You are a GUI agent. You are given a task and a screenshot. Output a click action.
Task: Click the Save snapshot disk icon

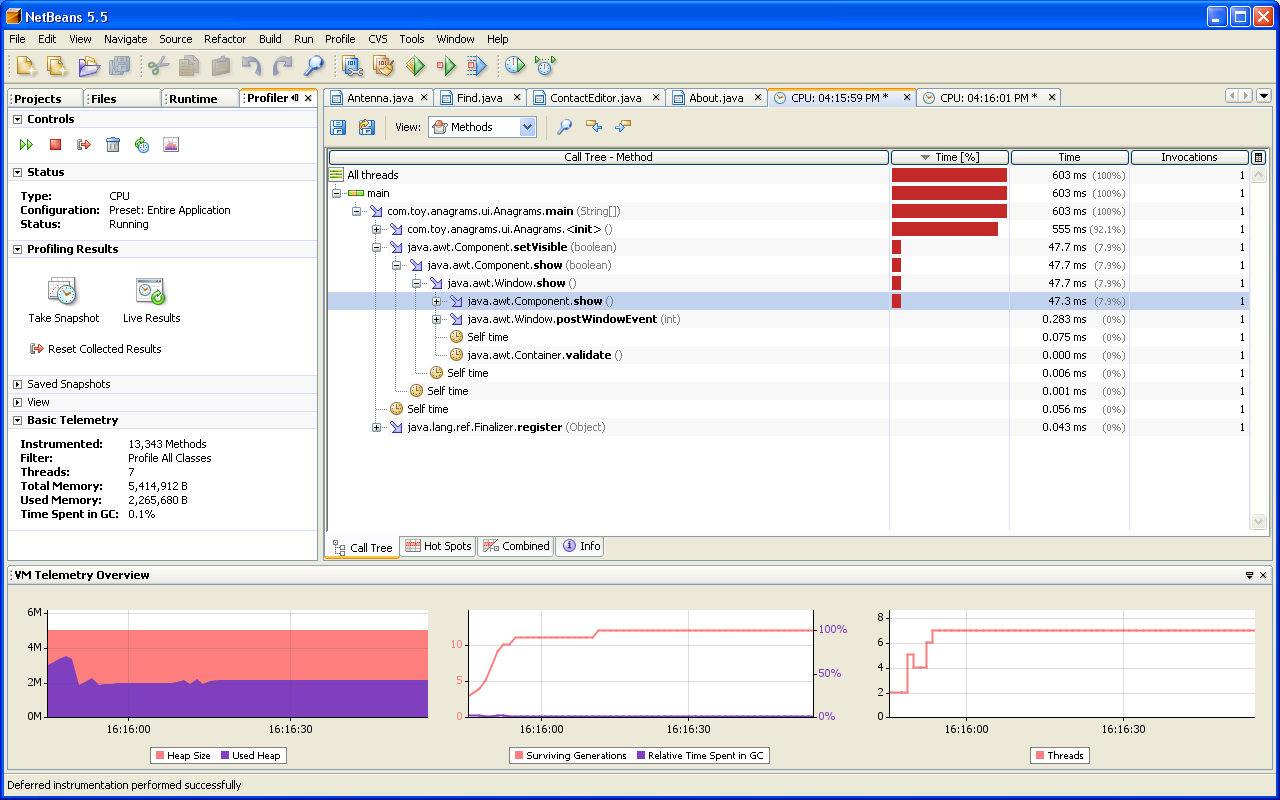pyautogui.click(x=338, y=127)
